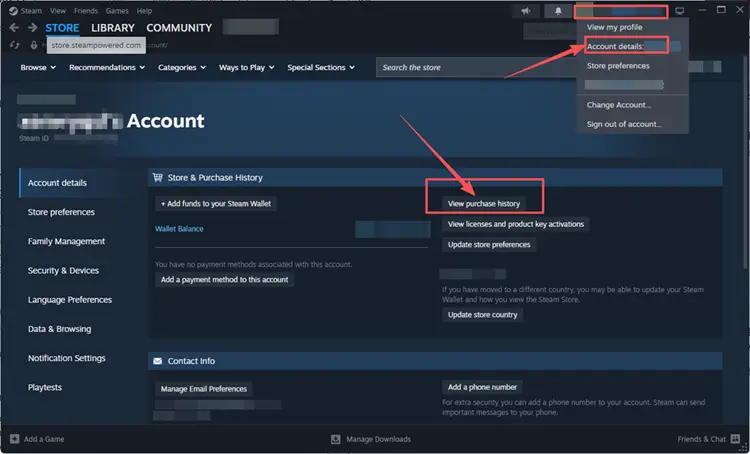Image resolution: width=750 pixels, height=454 pixels.
Task: Choose Change Account... option
Action: 619,105
